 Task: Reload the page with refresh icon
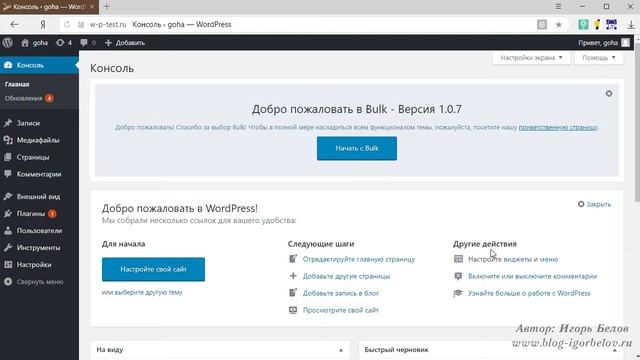coord(67,24)
